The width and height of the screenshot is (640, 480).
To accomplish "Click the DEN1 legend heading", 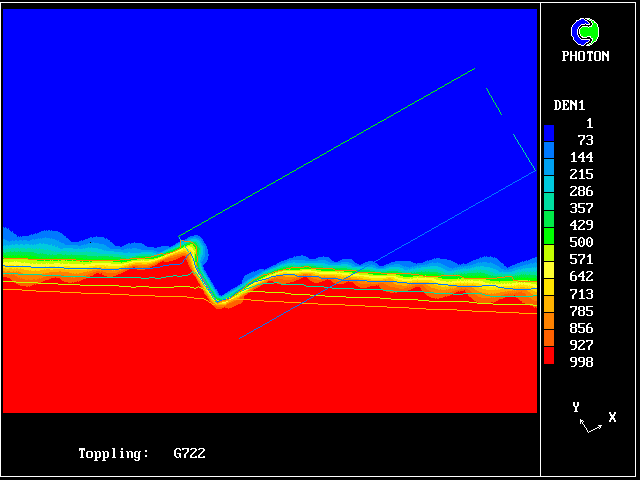I will pyautogui.click(x=569, y=105).
